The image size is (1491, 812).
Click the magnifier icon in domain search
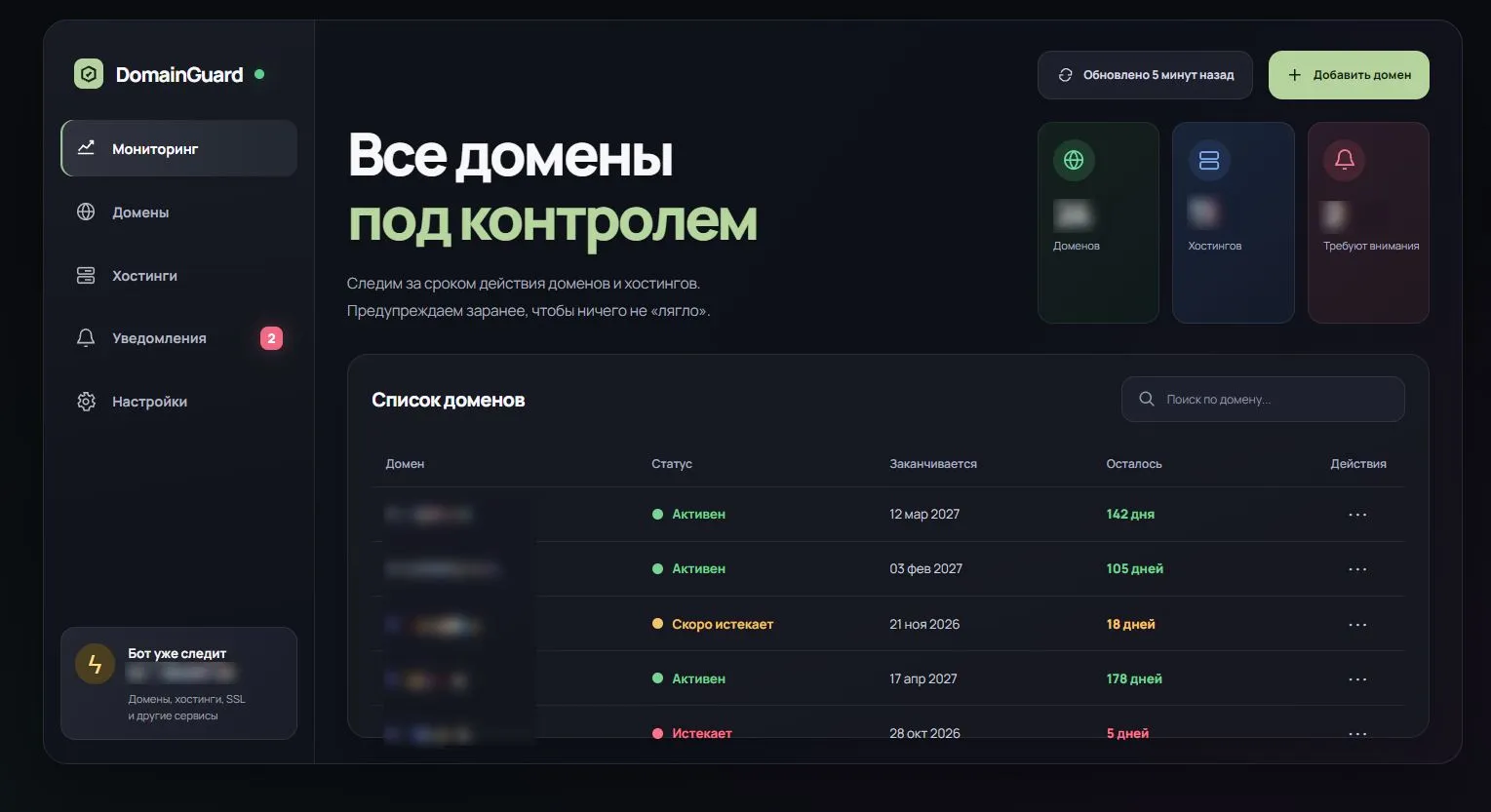click(x=1147, y=399)
